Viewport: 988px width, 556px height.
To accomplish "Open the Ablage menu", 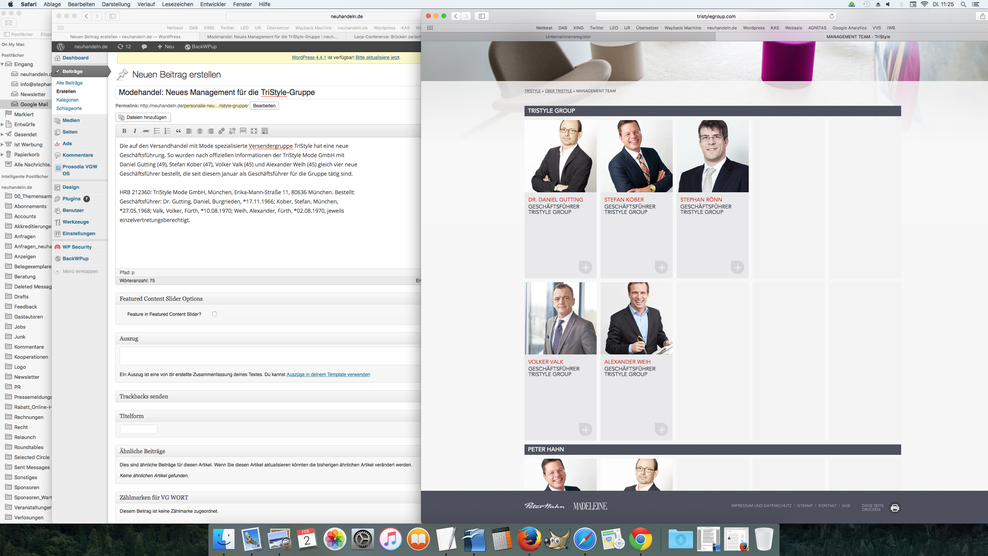I will (52, 4).
